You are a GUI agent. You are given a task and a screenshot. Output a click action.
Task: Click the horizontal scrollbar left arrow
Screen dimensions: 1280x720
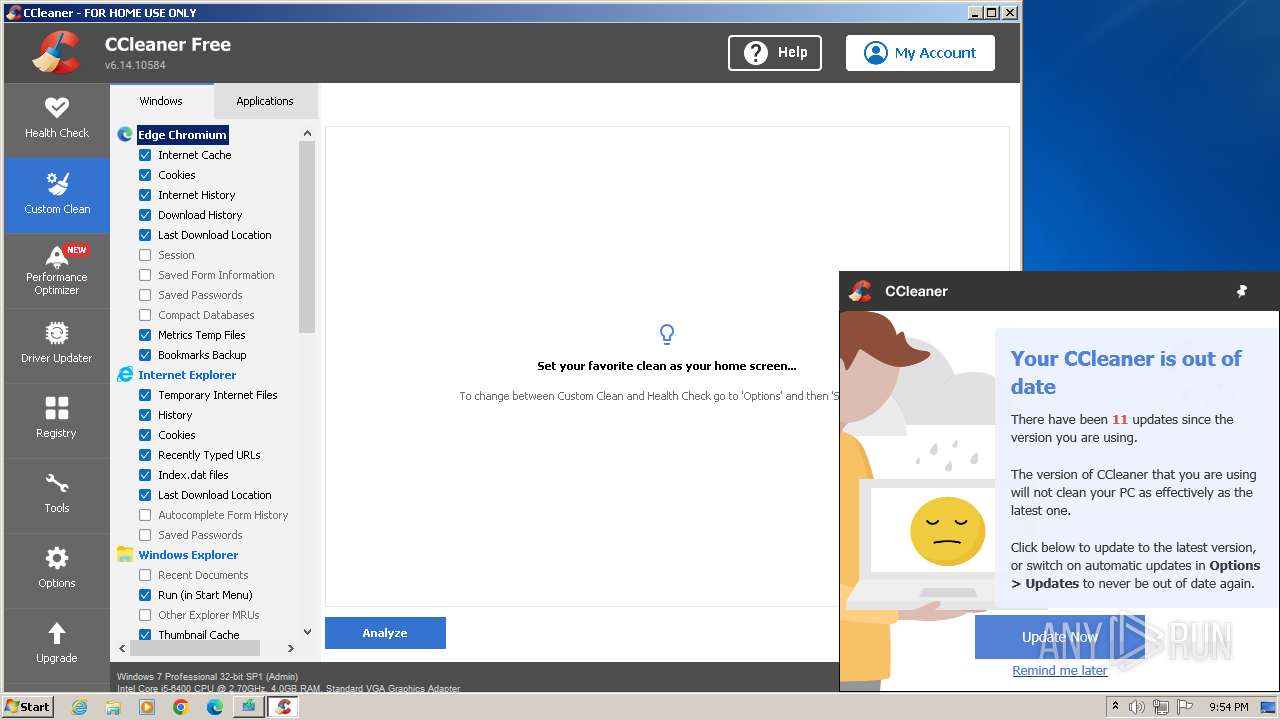pyautogui.click(x=123, y=648)
